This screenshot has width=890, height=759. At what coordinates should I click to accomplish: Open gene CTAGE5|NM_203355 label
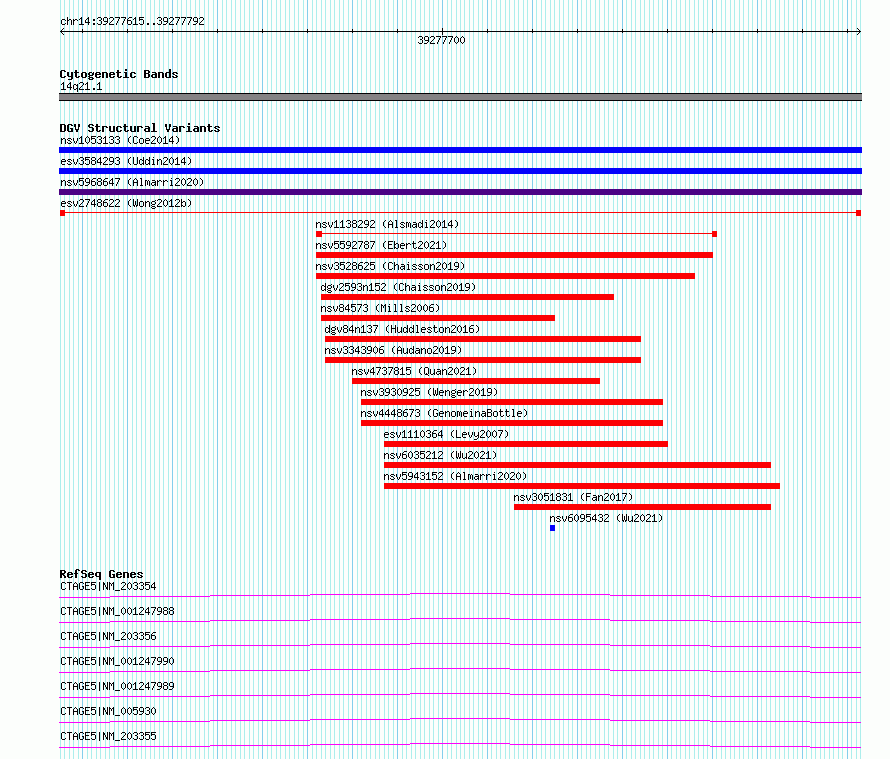tap(108, 736)
